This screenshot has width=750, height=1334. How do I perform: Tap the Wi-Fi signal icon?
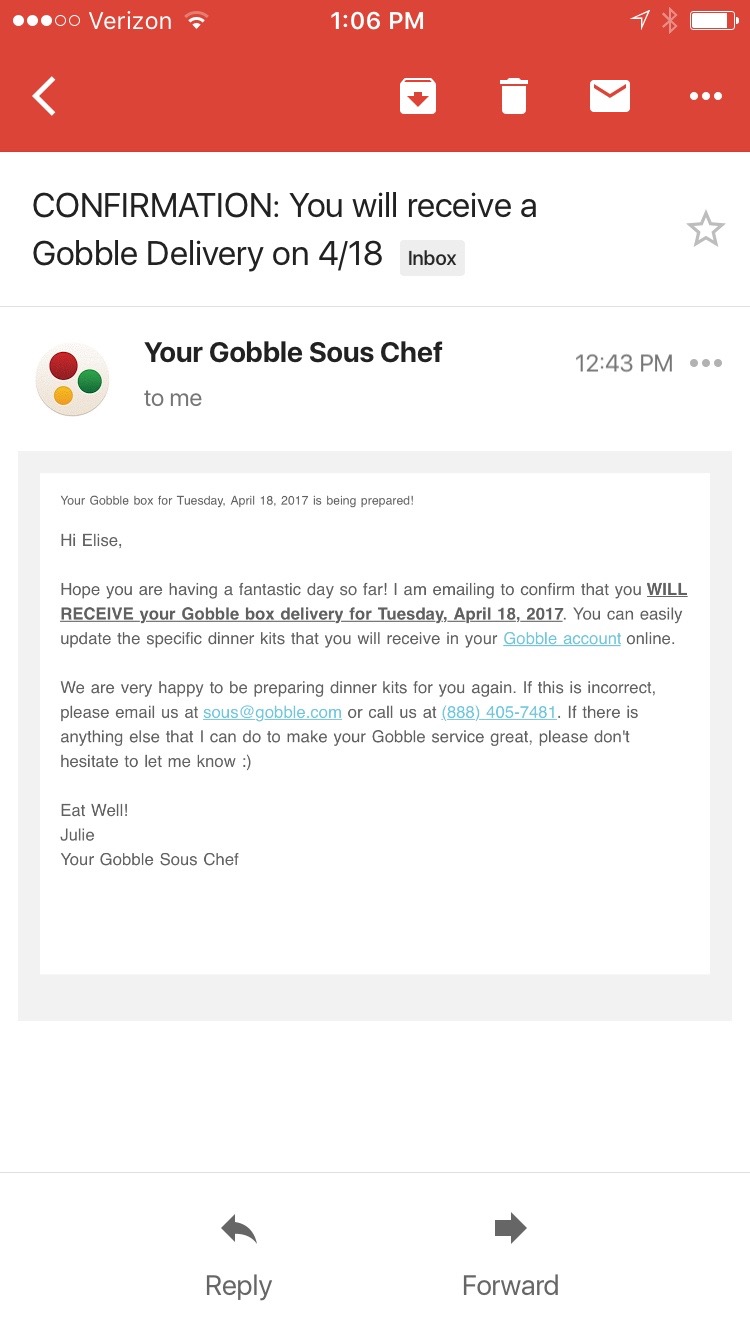(197, 21)
